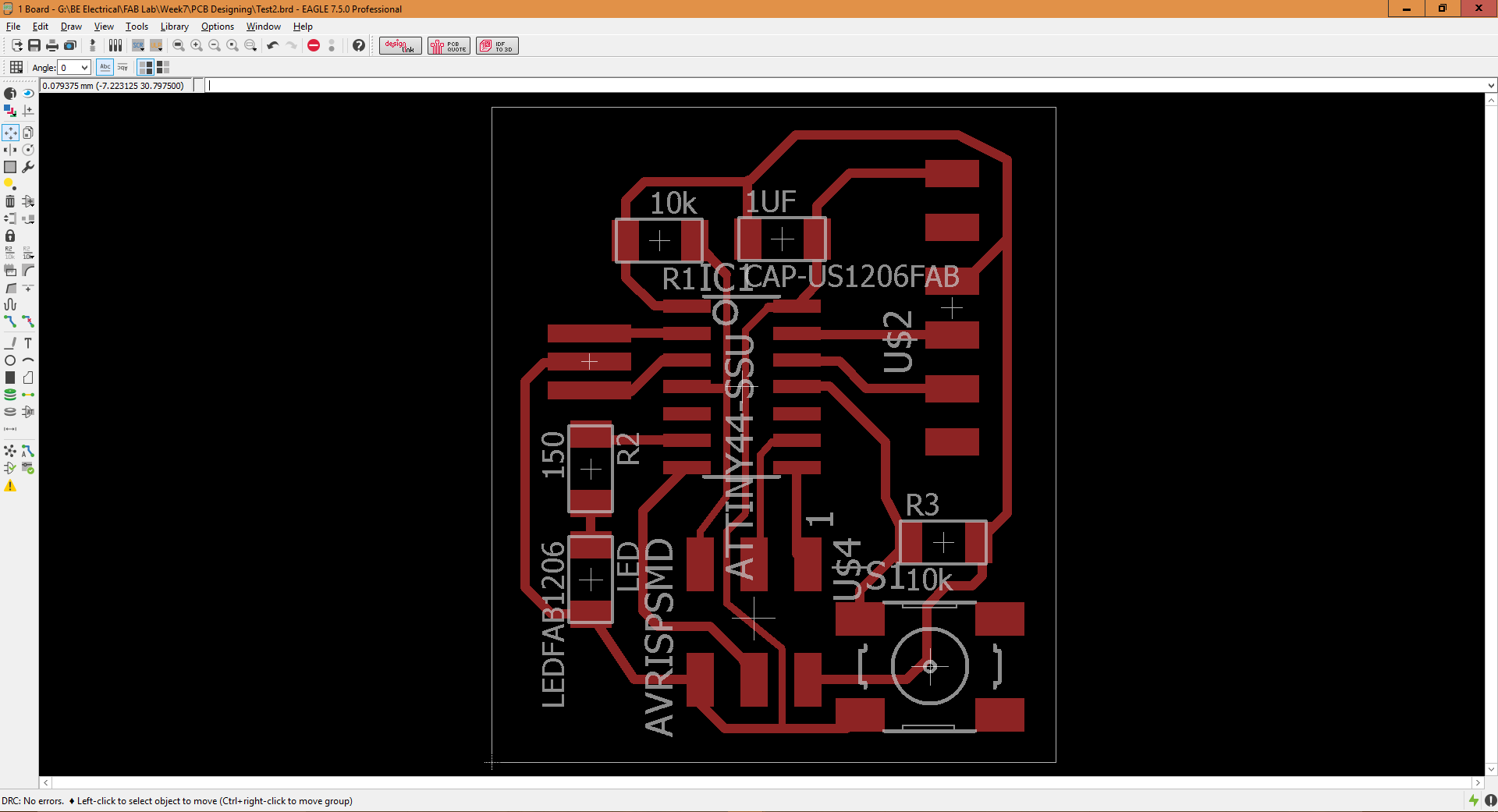
Task: Select the Polygon tool
Action: point(28,378)
